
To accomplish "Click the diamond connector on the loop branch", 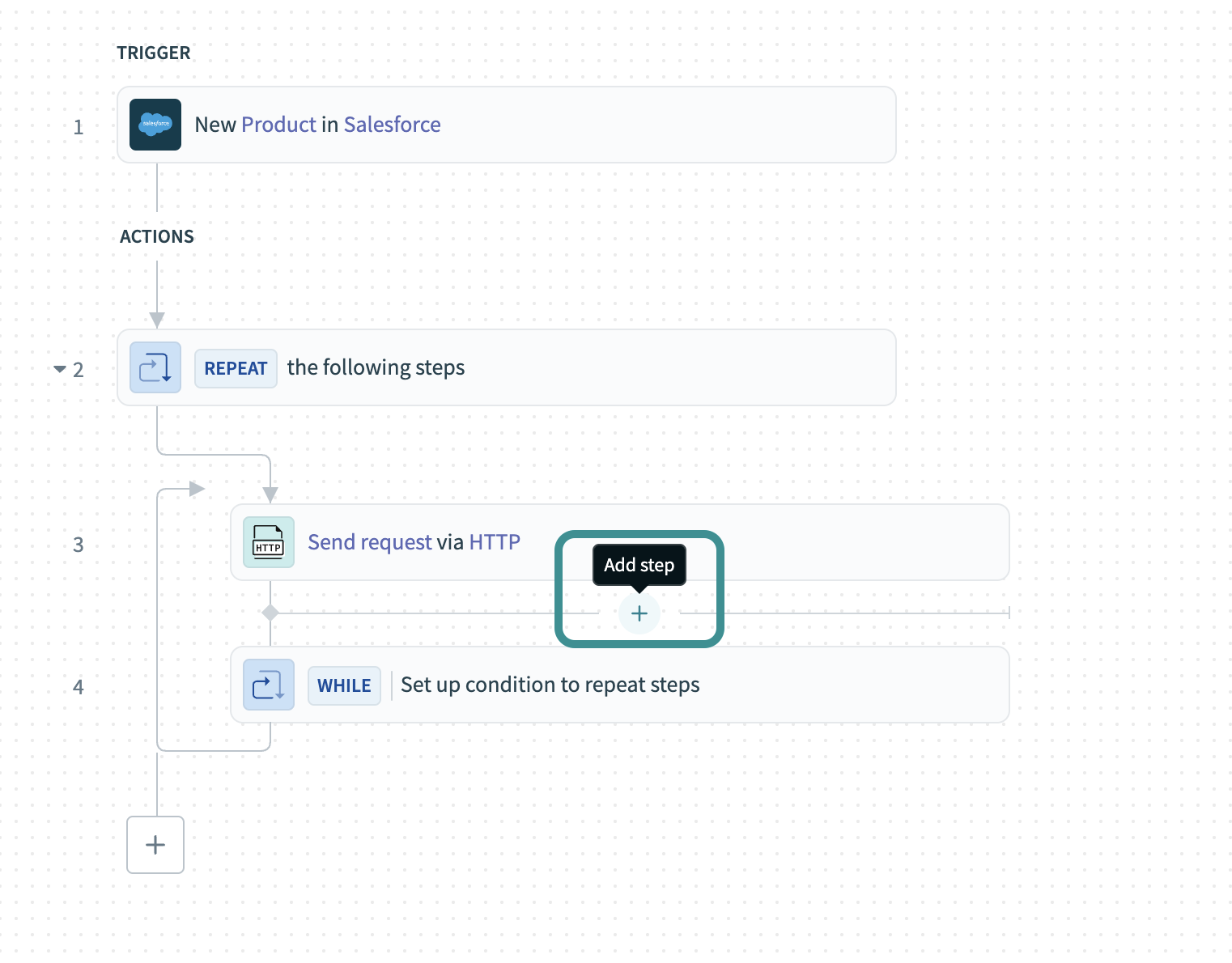I will [x=270, y=613].
